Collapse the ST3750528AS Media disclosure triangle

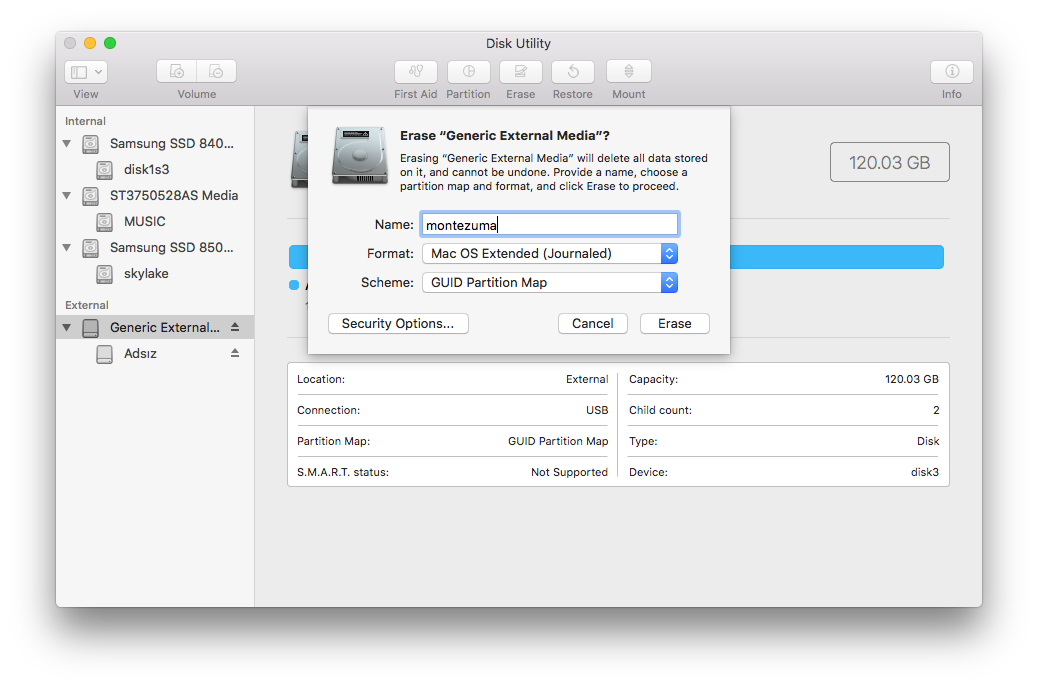tap(67, 196)
